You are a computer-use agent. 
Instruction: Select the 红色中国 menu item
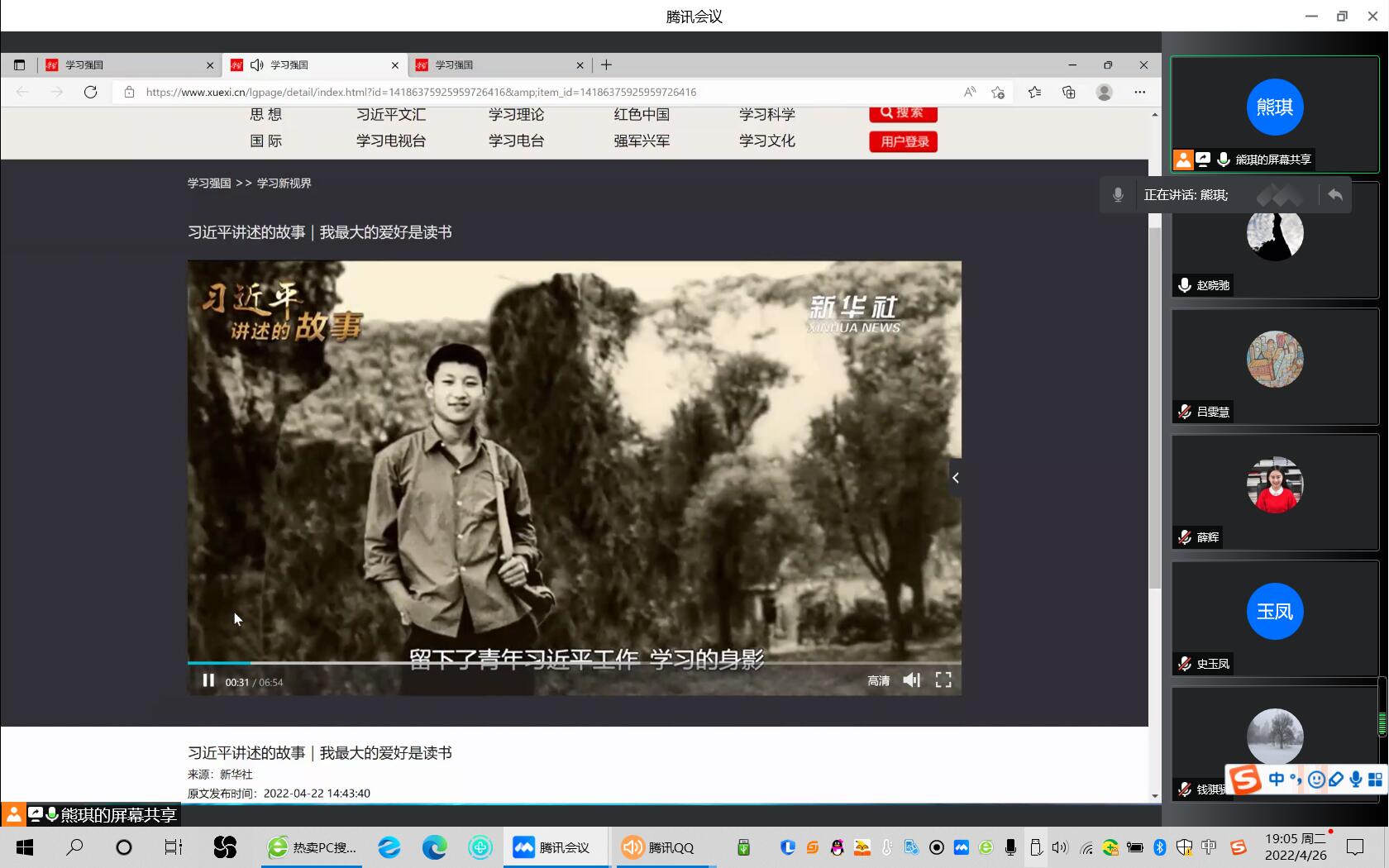click(641, 115)
